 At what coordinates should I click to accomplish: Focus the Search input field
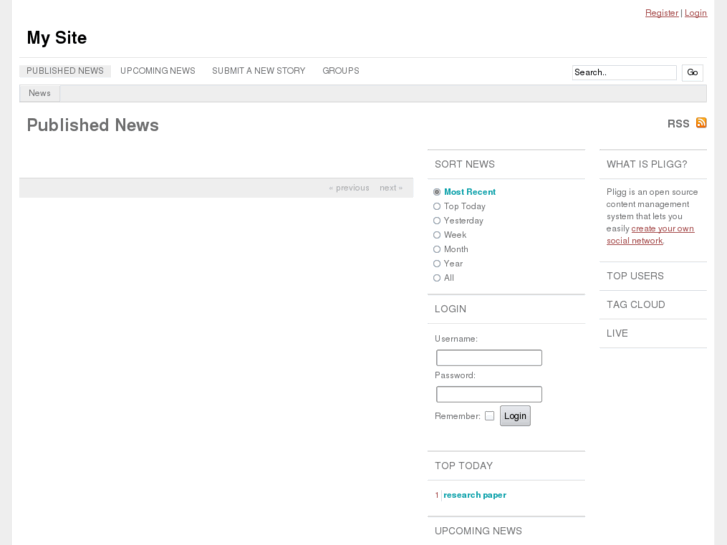[x=624, y=72]
